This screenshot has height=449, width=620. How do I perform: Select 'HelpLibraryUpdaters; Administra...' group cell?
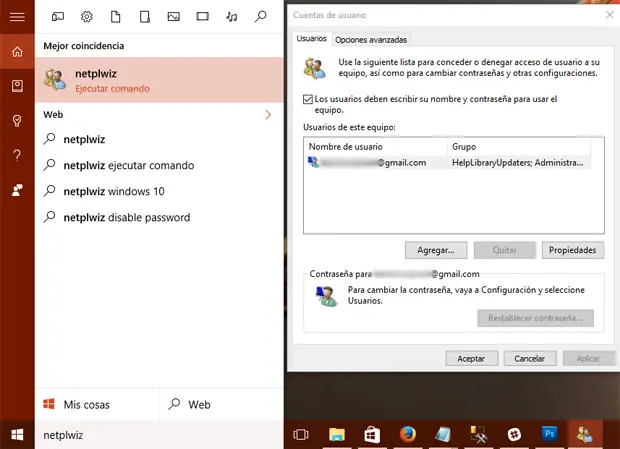coord(518,162)
